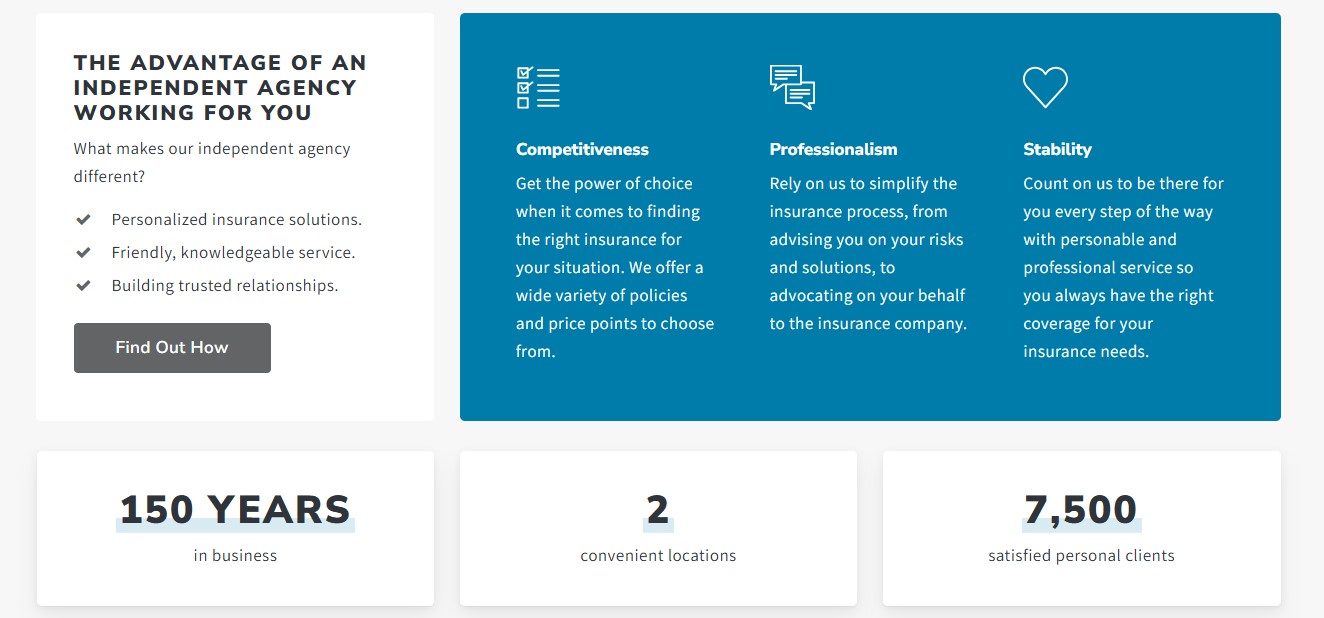Click the chat bubbles icon above Professionalism
The width and height of the screenshot is (1324, 618).
pyautogui.click(x=792, y=87)
